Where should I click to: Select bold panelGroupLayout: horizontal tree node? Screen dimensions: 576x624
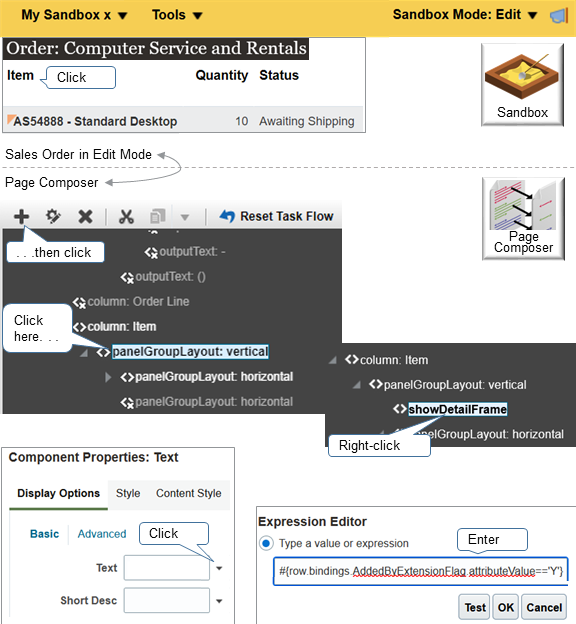click(214, 377)
